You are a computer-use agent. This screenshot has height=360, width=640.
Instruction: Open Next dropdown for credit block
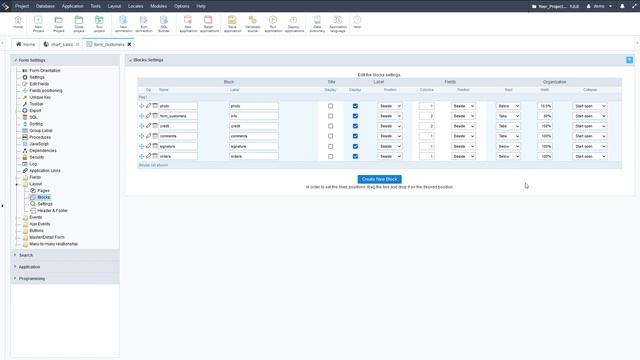click(x=508, y=126)
